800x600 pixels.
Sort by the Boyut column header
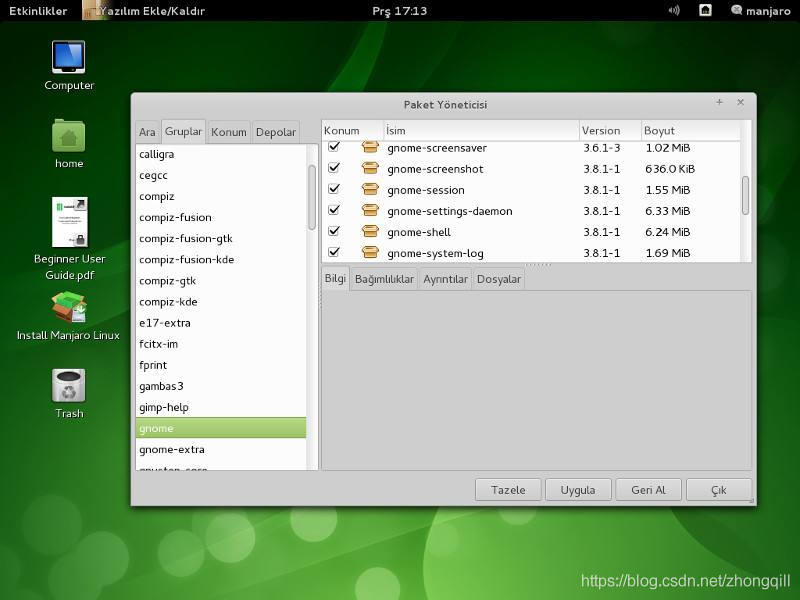pos(691,131)
